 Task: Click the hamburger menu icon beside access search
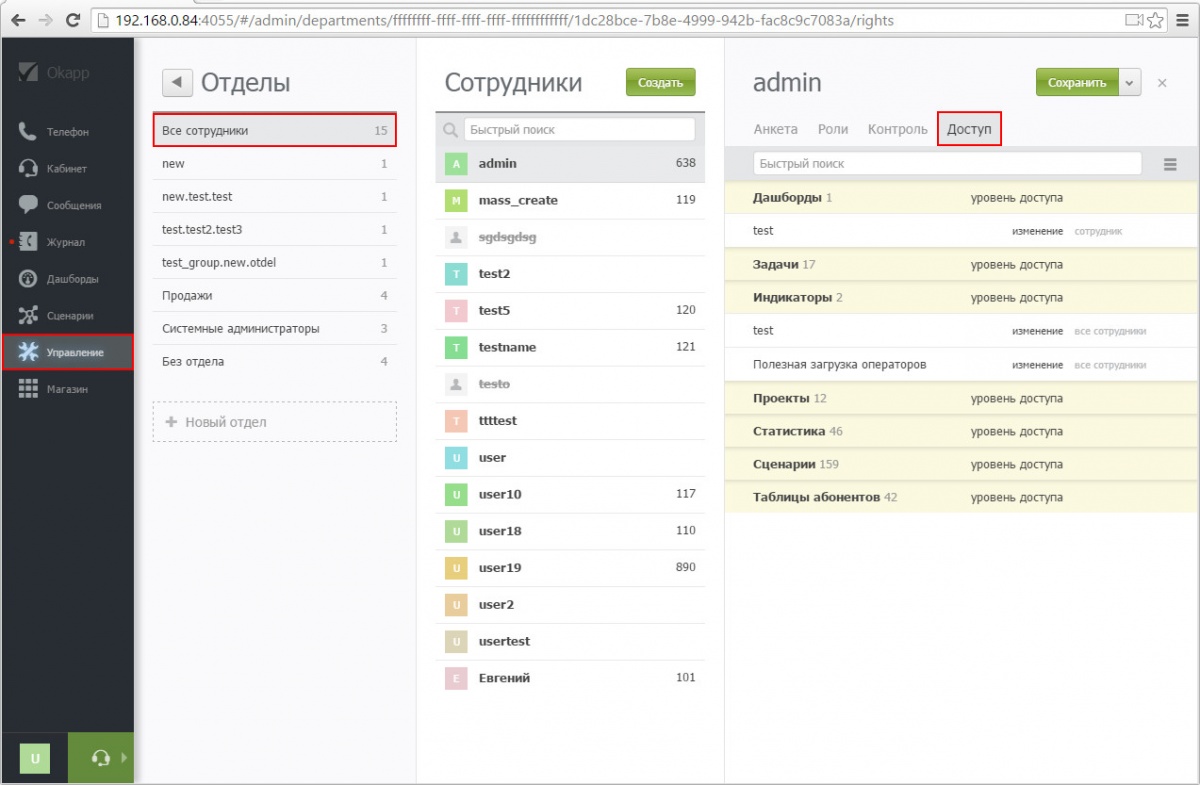1170,164
